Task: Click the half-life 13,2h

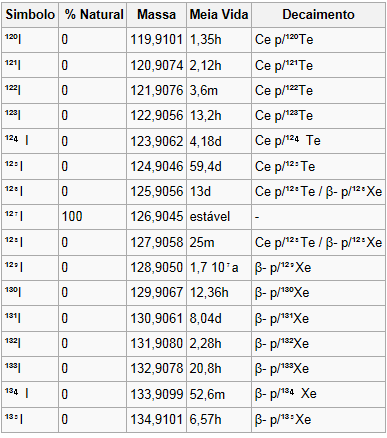Action: pyautogui.click(x=206, y=116)
